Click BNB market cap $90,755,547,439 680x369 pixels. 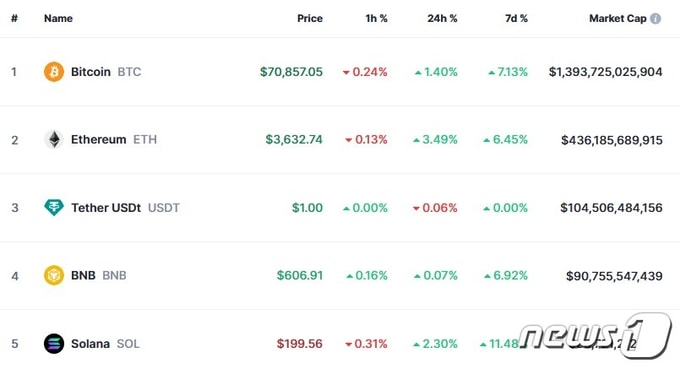coord(614,276)
